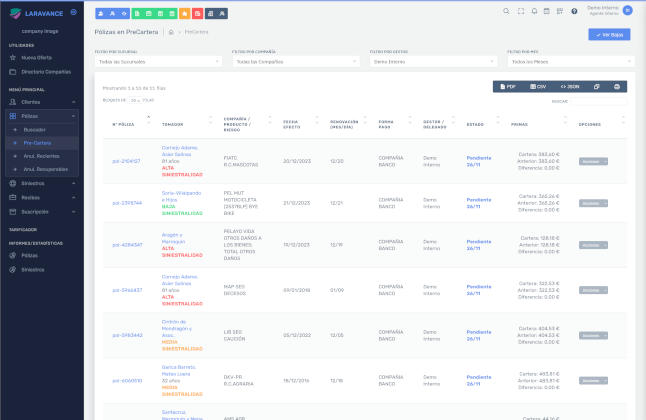Open the notifications bell

coord(534,11)
